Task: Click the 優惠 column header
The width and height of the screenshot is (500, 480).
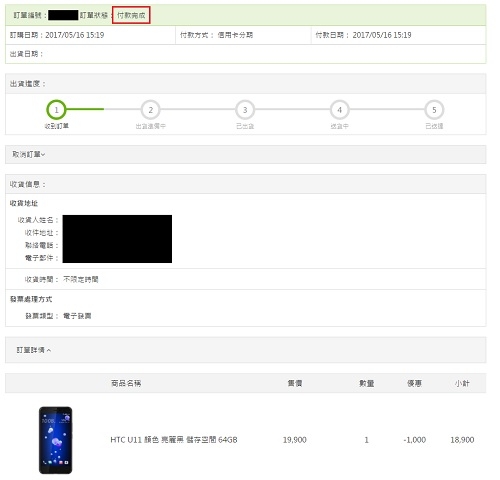Action: point(414,383)
